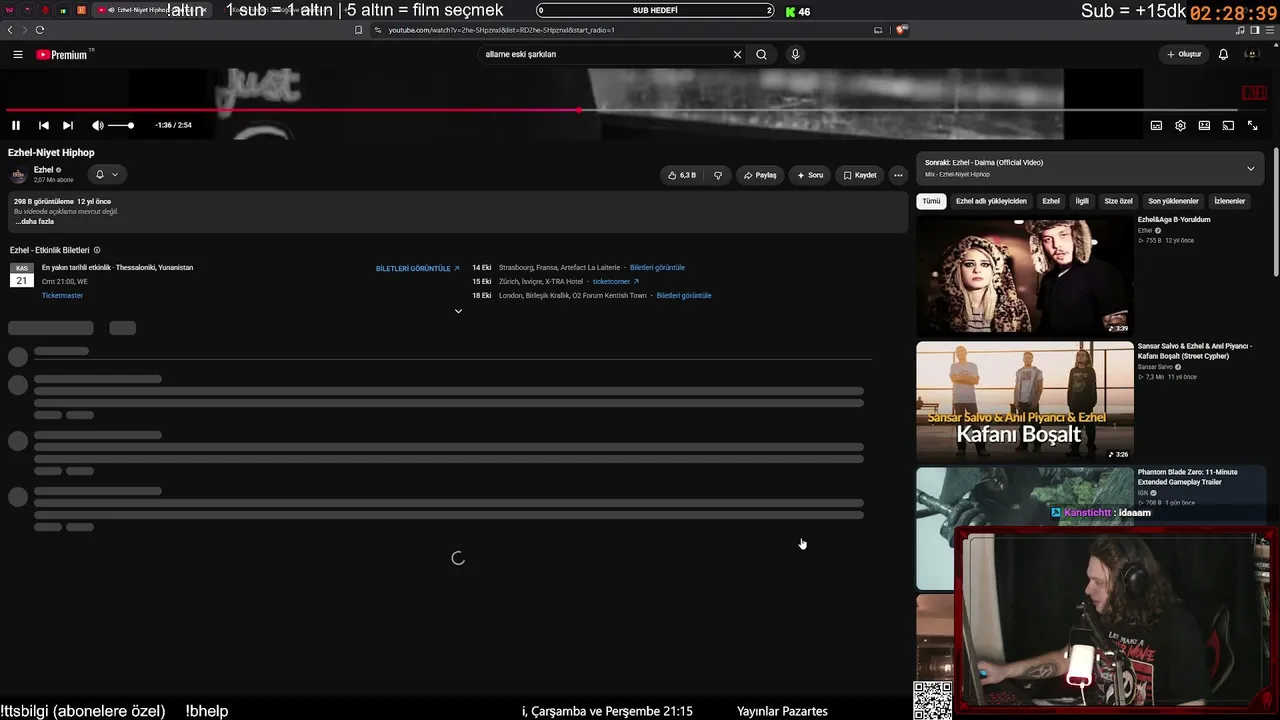This screenshot has width=1280, height=720.
Task: Open YouTube notifications bell
Action: click(1223, 55)
